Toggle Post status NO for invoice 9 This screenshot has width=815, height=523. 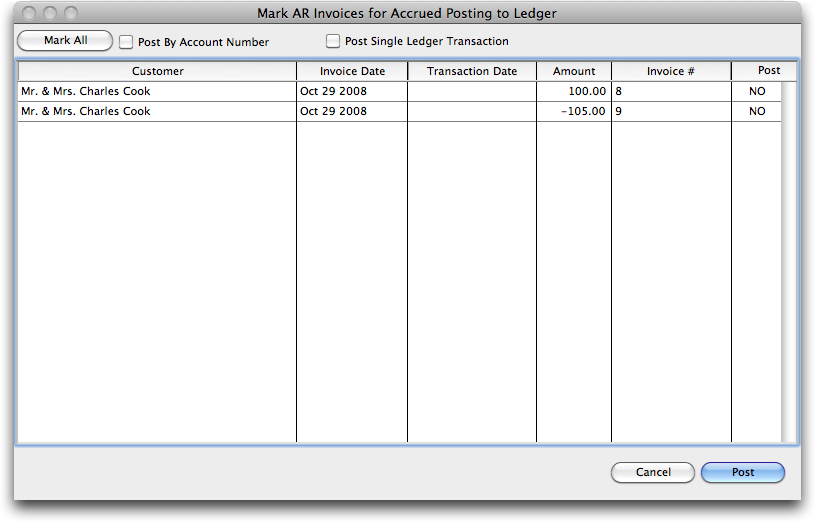(757, 111)
